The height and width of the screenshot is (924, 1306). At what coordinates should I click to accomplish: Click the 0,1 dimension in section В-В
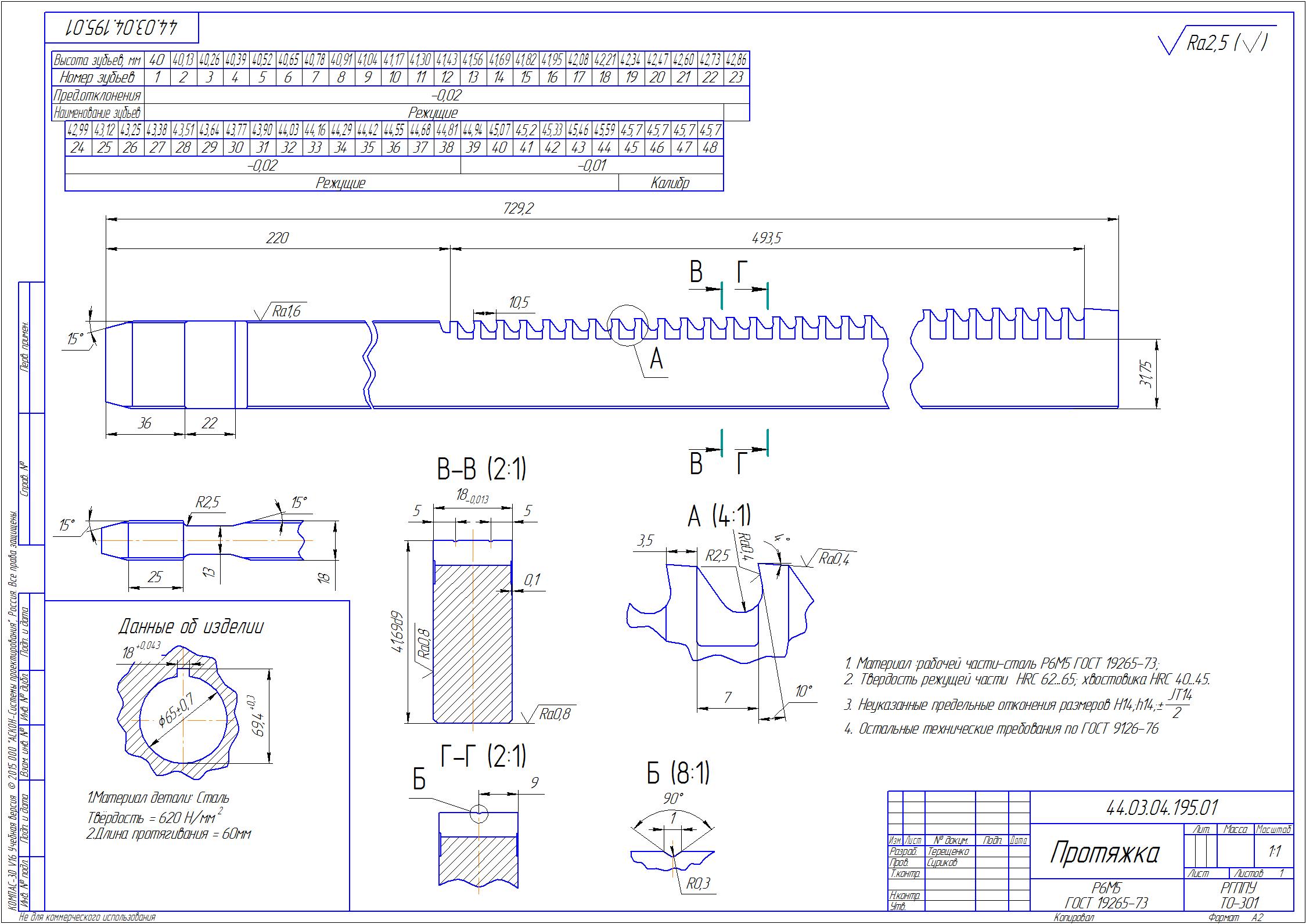532,580
